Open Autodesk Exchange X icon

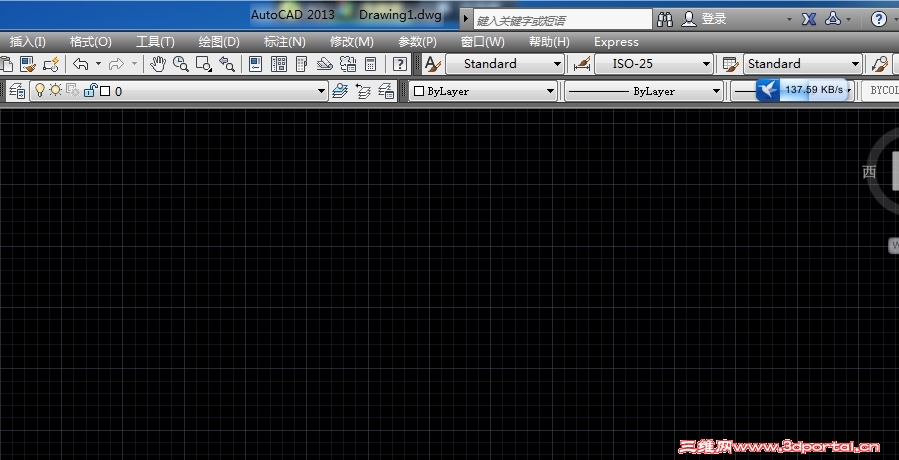(808, 20)
